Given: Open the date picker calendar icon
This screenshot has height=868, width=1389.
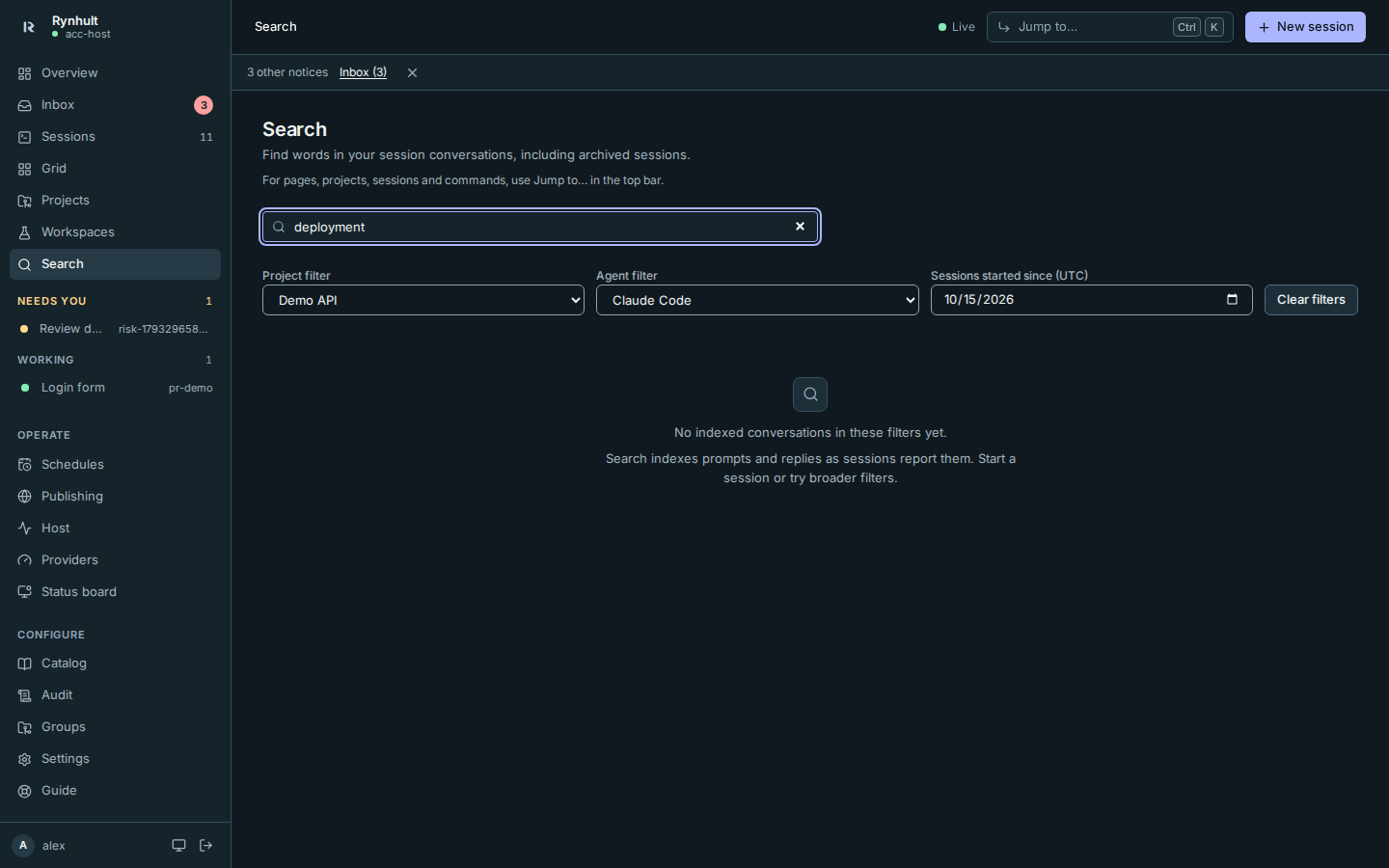Looking at the screenshot, I should coord(1232,300).
